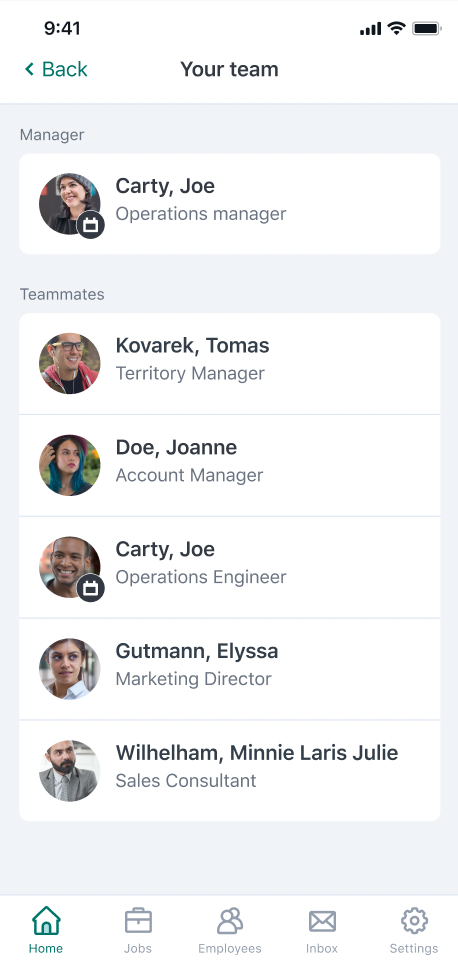The width and height of the screenshot is (458, 976).
Task: Tap calendar badge on manager's avatar
Action: (x=91, y=225)
